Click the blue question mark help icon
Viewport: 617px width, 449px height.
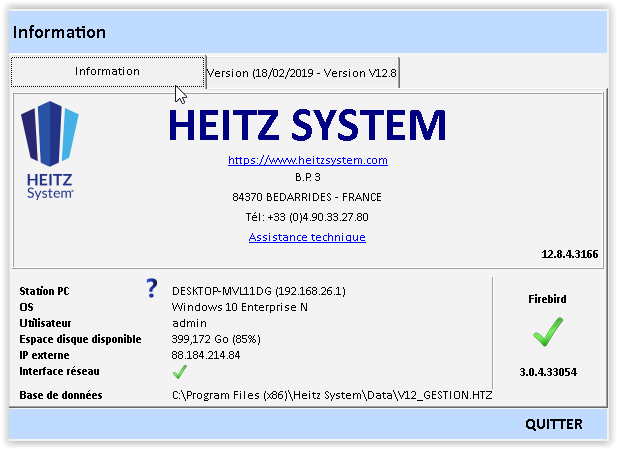point(152,288)
